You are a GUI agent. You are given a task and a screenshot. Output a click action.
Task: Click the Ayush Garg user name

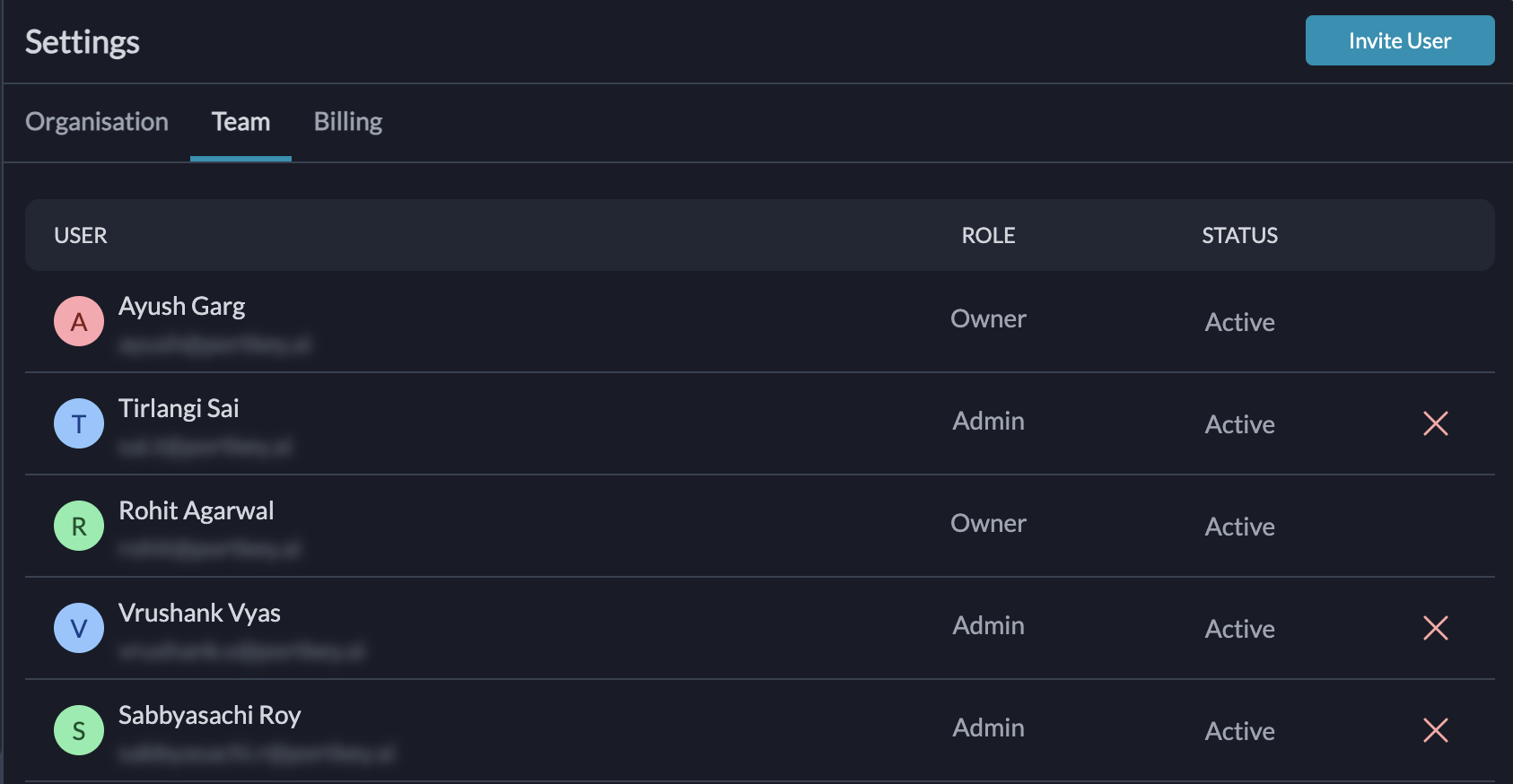182,307
